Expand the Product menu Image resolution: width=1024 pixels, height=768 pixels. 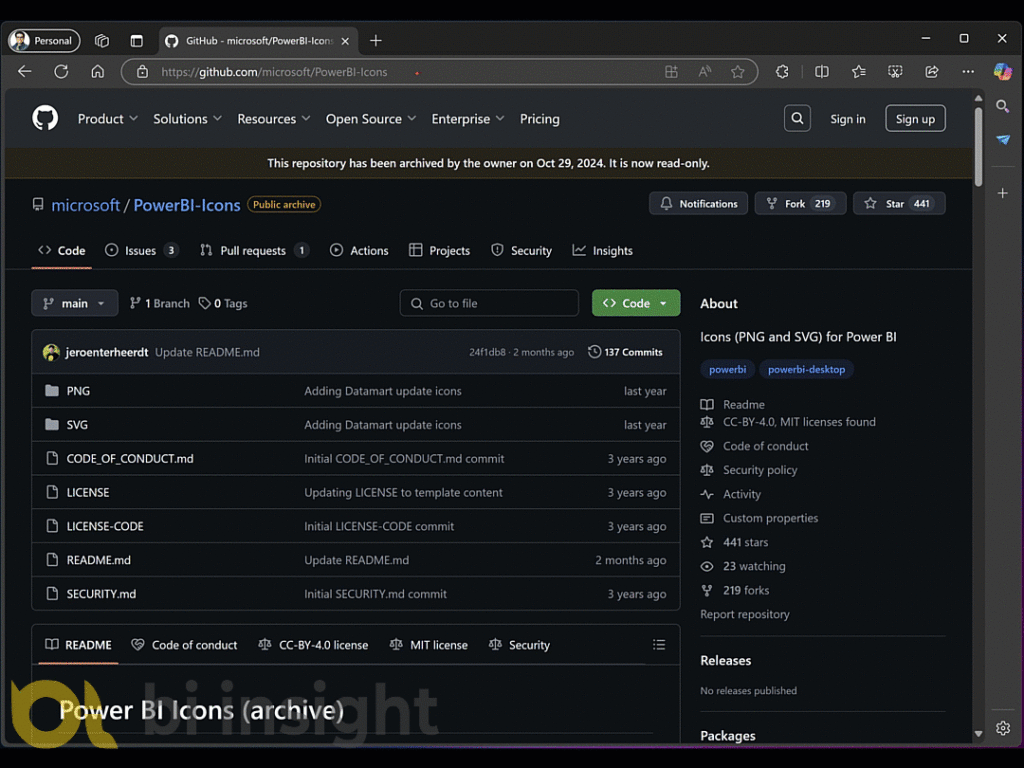(108, 119)
